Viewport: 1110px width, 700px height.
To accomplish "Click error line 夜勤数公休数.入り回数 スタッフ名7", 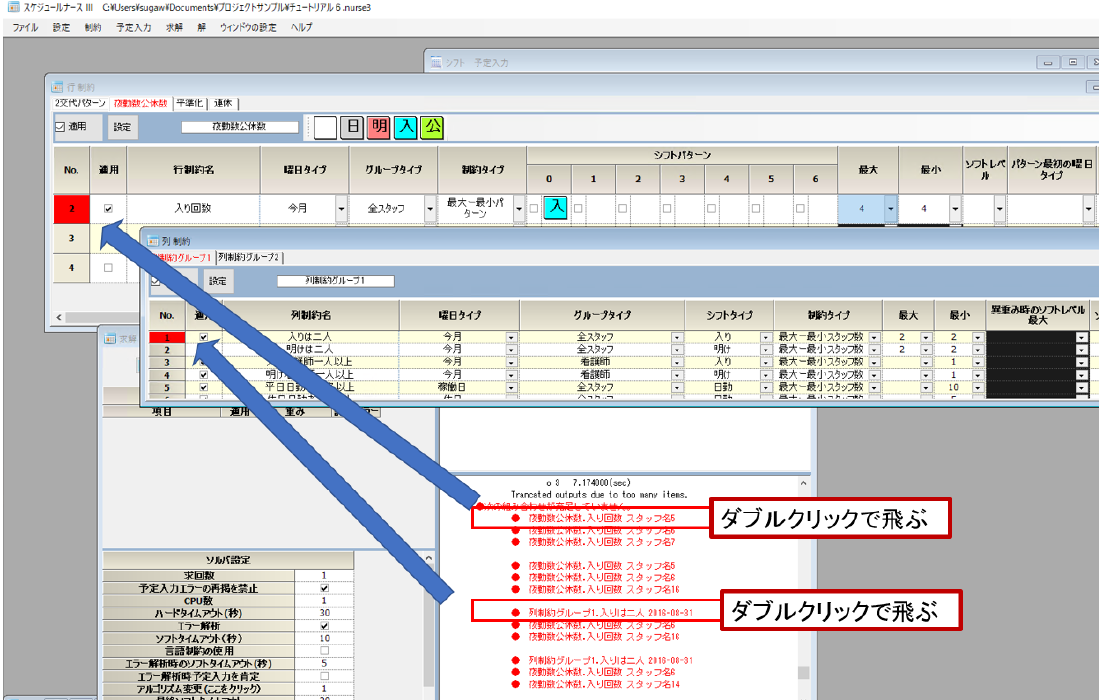I will 601,542.
